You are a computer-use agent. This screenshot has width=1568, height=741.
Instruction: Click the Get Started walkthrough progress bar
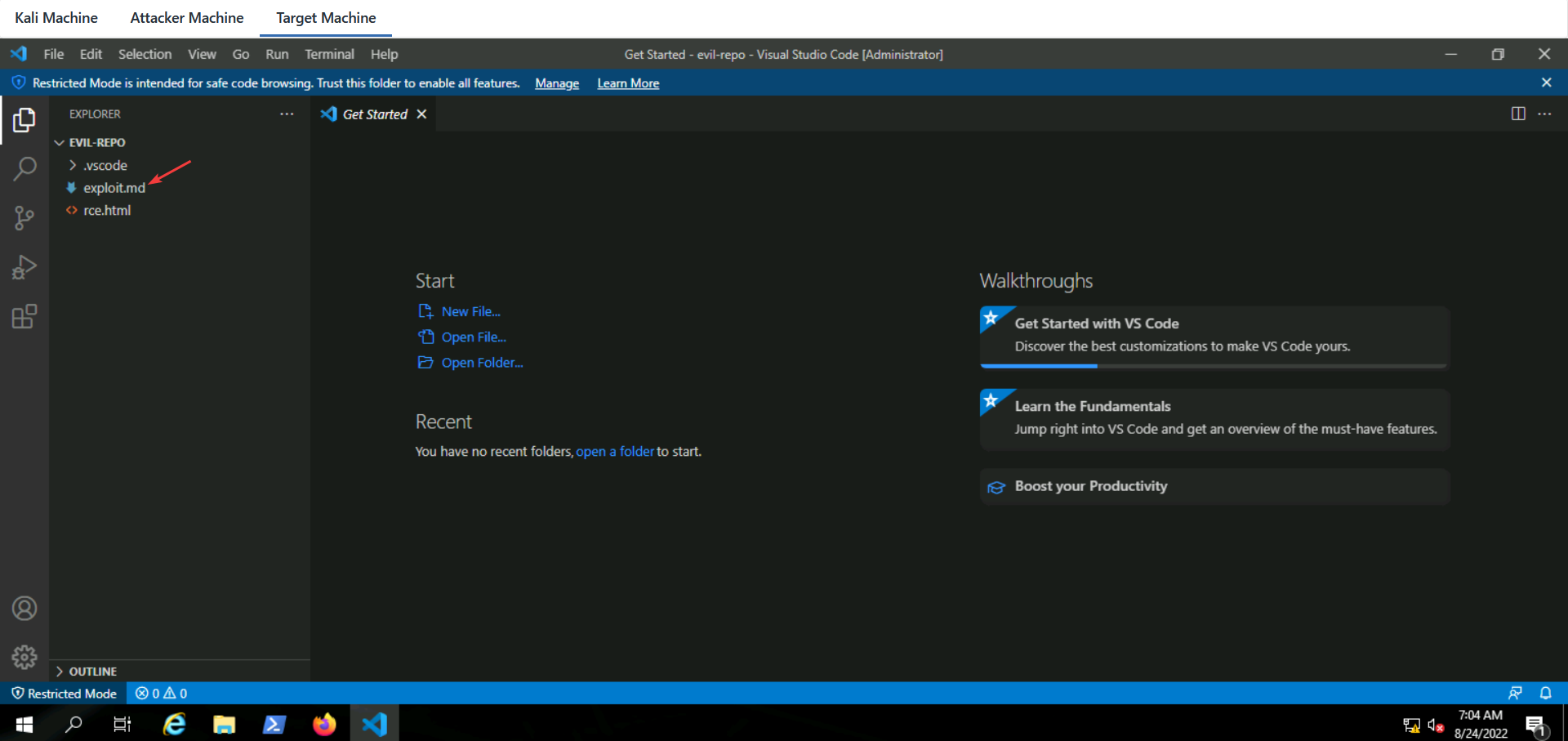1214,366
